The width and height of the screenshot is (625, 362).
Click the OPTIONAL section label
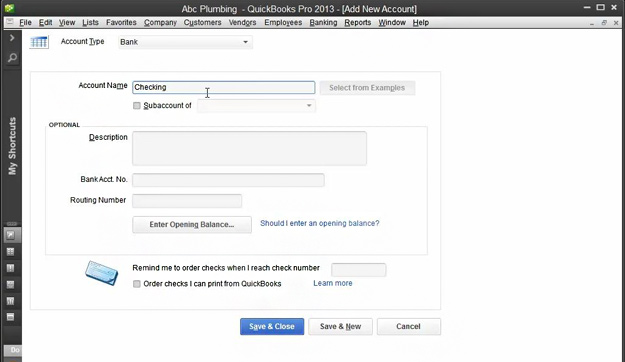tap(64, 125)
